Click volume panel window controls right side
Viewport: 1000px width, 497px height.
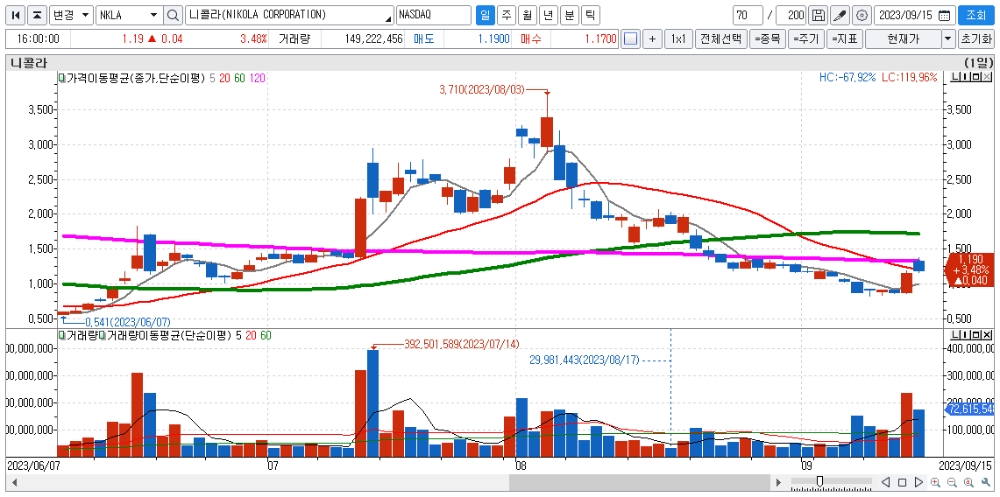click(x=971, y=335)
